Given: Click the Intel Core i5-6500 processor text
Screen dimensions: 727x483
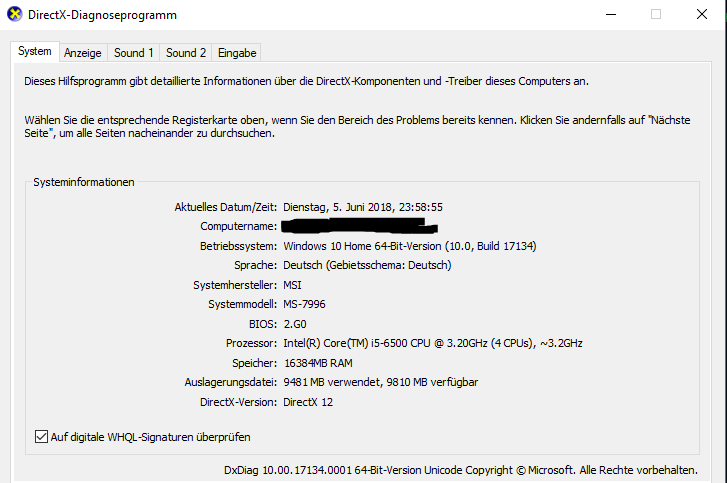Looking at the screenshot, I should tap(433, 343).
